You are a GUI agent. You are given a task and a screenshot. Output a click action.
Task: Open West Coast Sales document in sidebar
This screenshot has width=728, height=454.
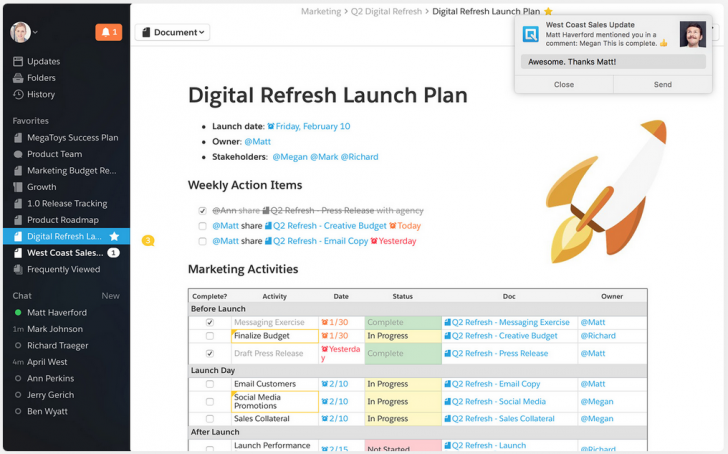[66, 253]
